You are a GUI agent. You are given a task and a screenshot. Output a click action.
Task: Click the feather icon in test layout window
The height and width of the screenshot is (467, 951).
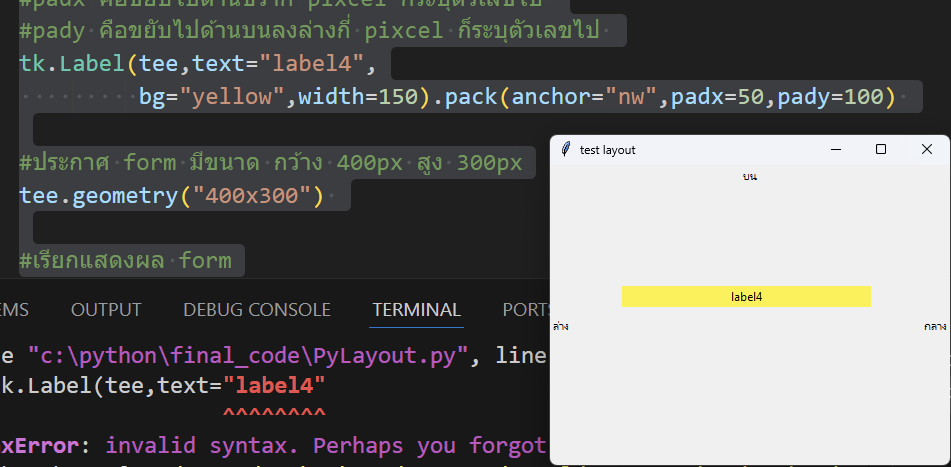tap(566, 149)
